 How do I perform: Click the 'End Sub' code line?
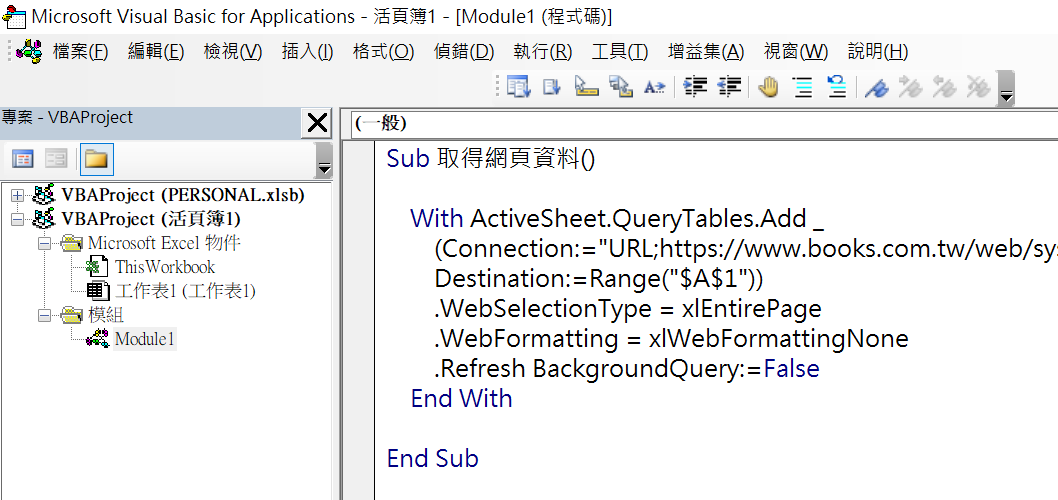coord(433,459)
